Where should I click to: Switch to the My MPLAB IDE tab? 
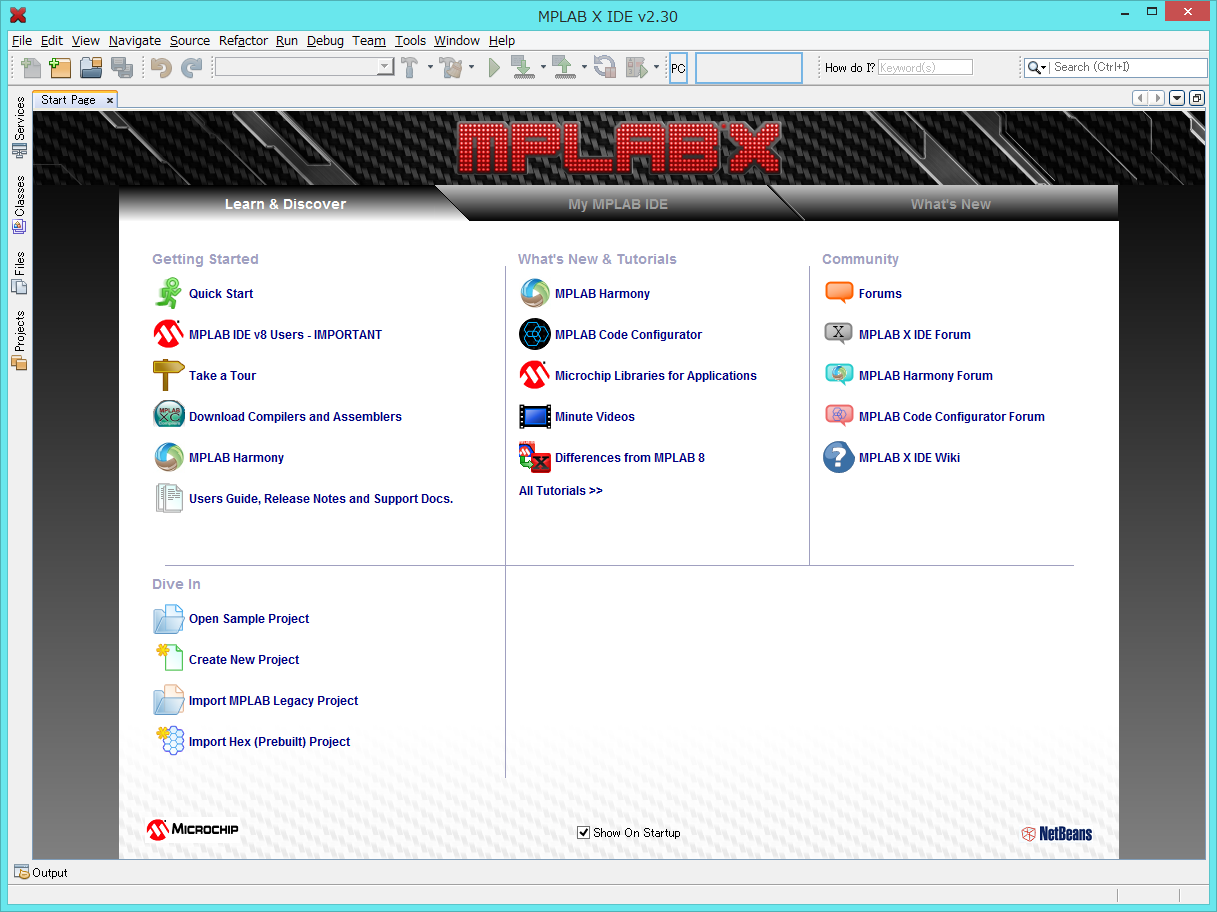[617, 204]
